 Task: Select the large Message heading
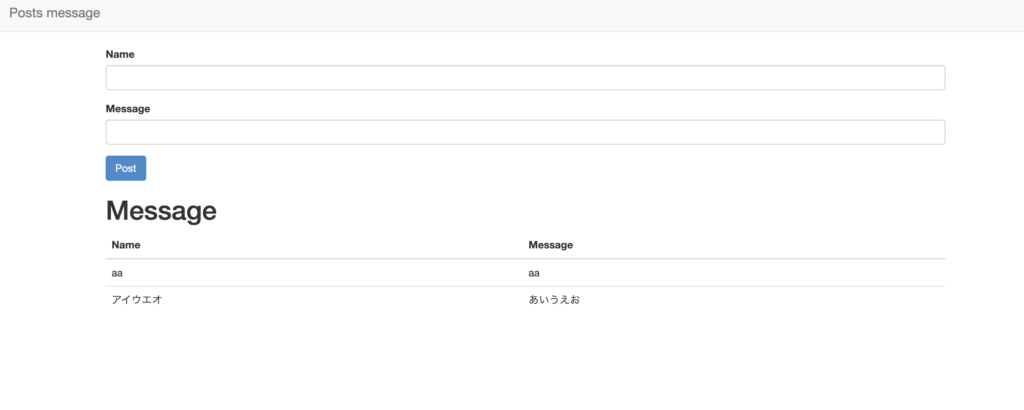tap(161, 210)
